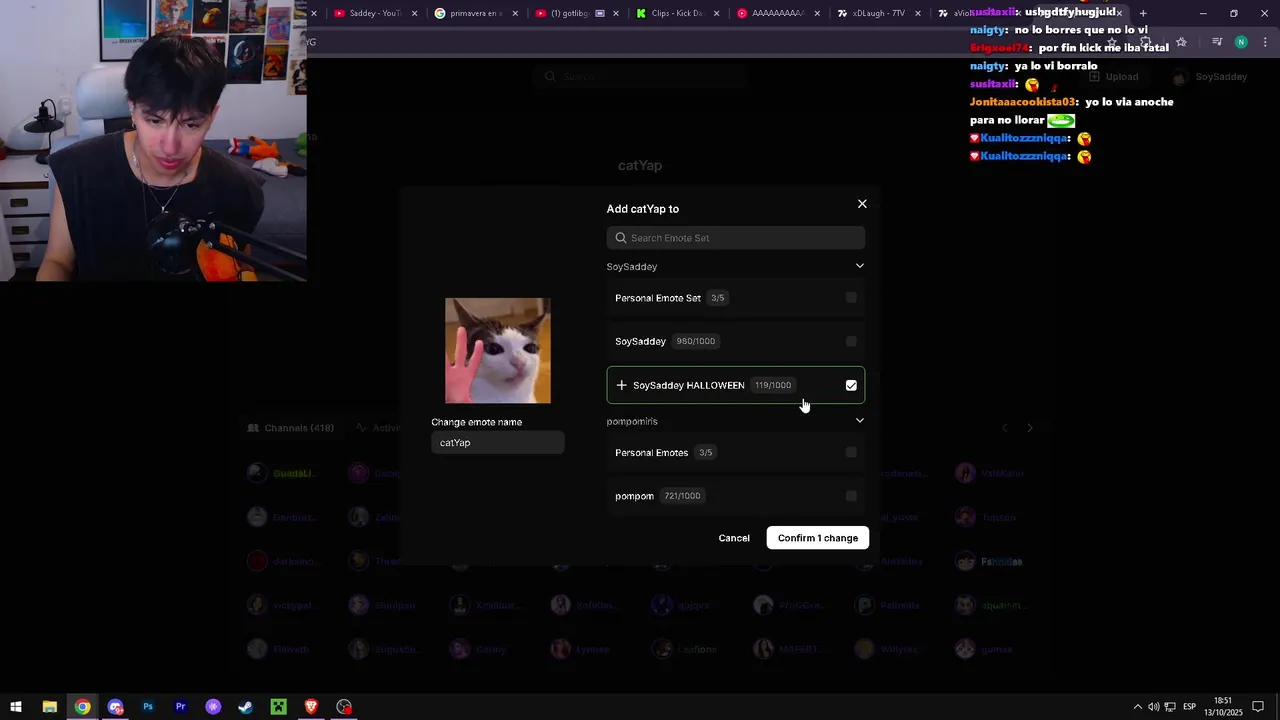This screenshot has width=1280, height=720.
Task: Open the browser media control icon
Action: click(1217, 42)
